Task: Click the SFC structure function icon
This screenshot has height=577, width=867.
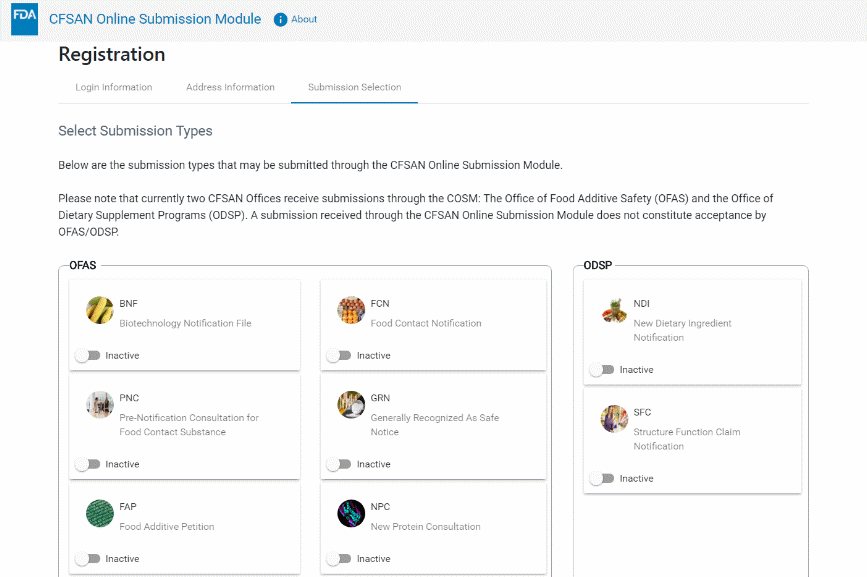Action: point(614,419)
